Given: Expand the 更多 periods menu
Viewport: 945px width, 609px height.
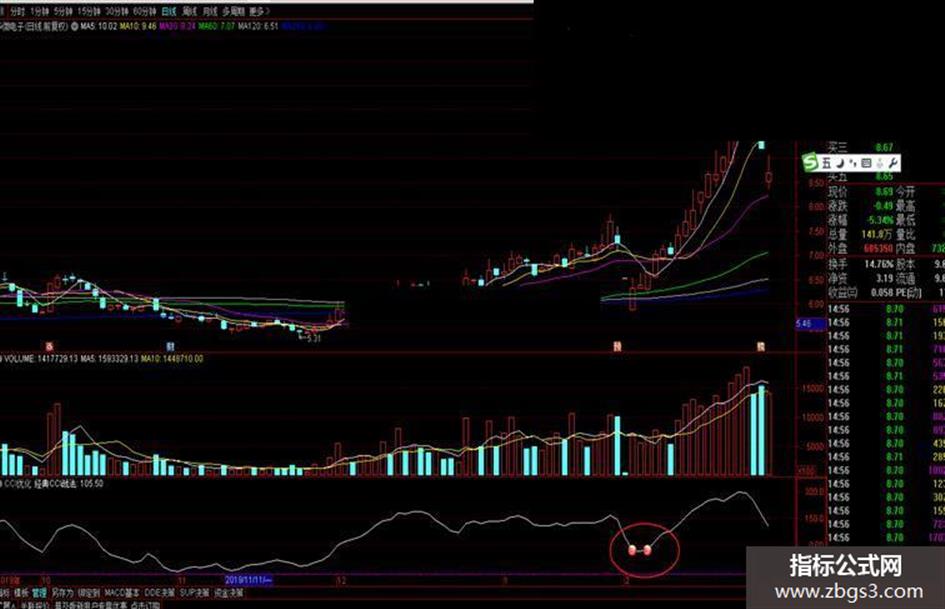Looking at the screenshot, I should pyautogui.click(x=259, y=11).
